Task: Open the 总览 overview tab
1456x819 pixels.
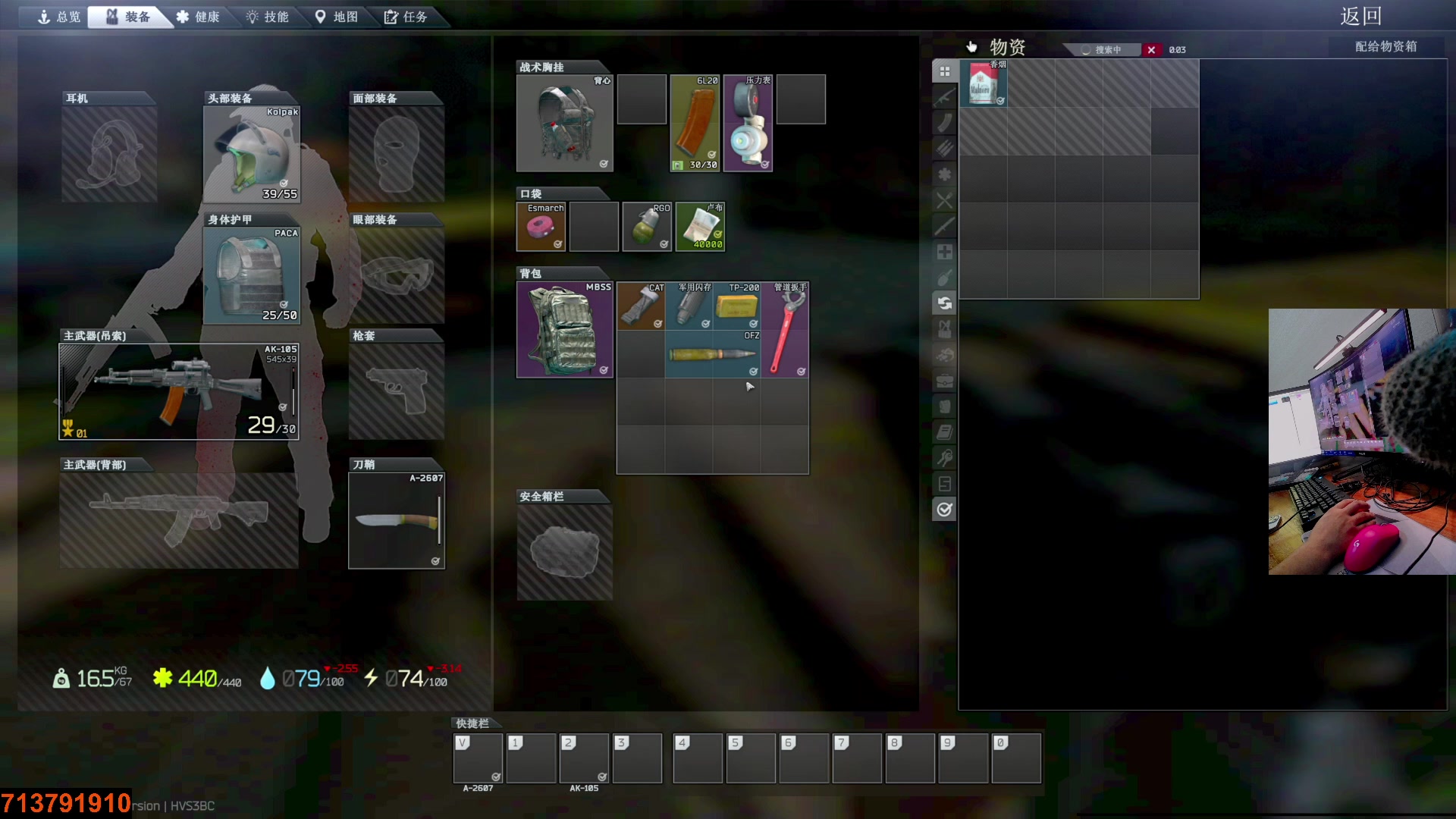Action: (59, 17)
